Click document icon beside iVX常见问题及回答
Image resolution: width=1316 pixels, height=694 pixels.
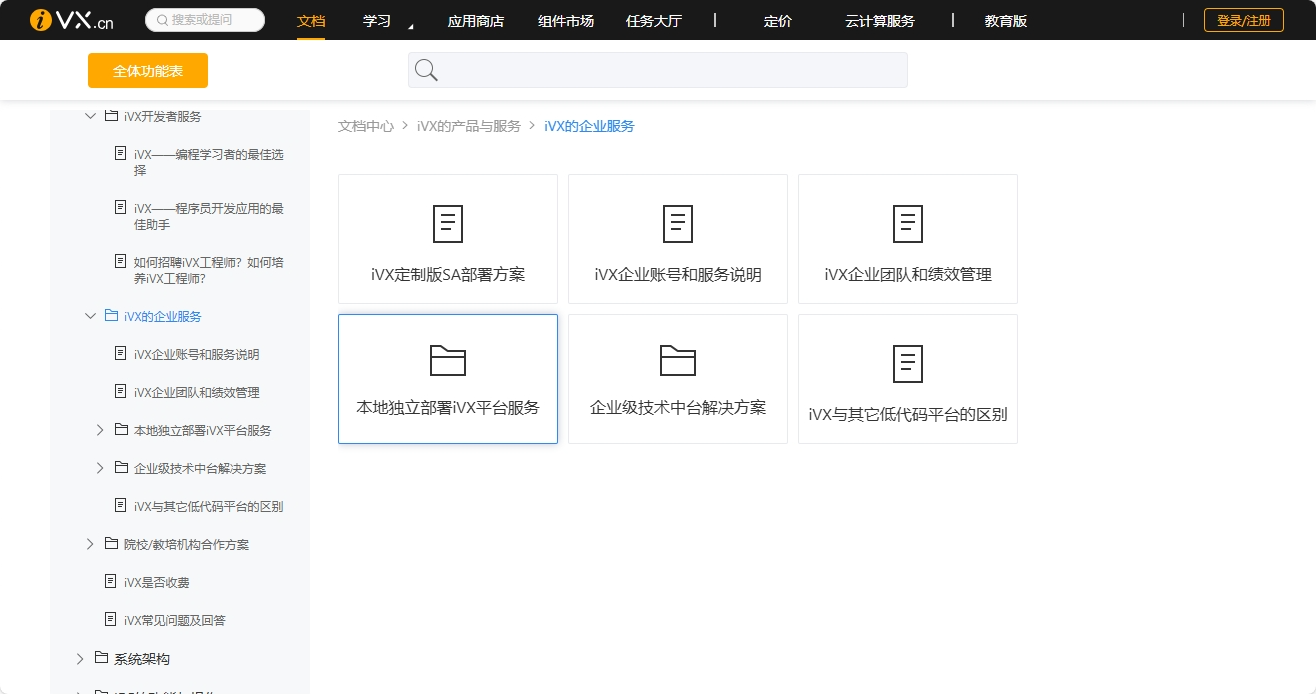[111, 620]
